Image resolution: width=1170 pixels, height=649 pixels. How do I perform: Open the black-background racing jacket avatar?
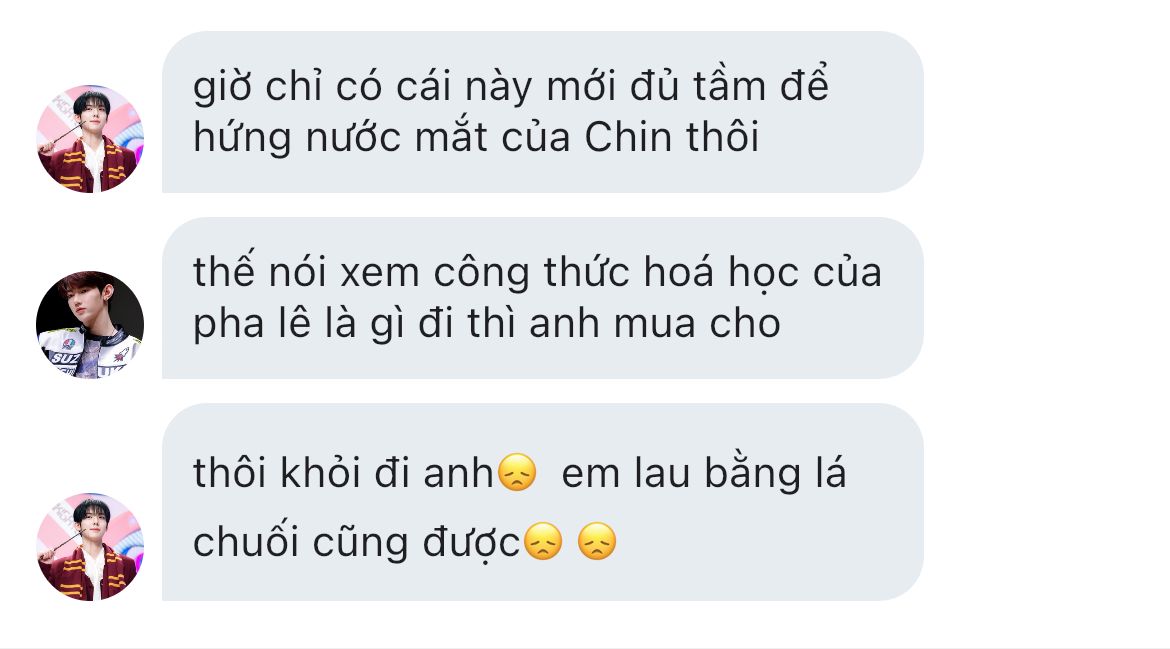pyautogui.click(x=90, y=324)
